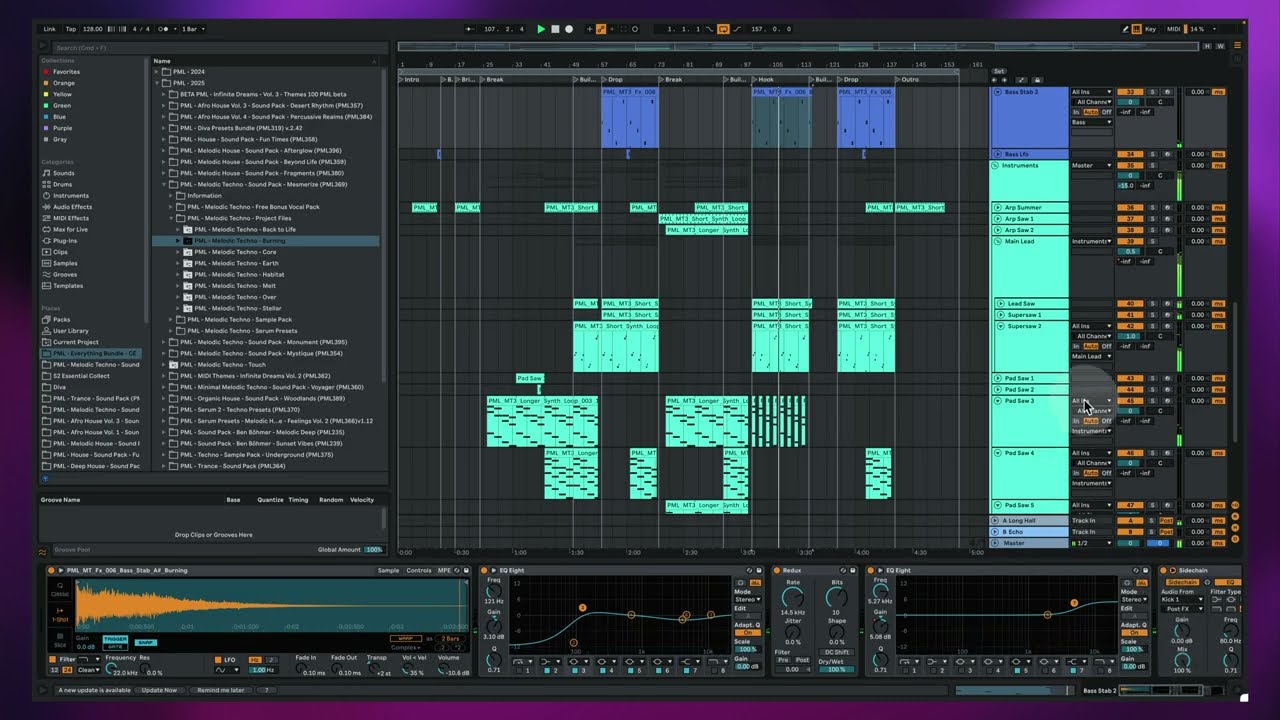Unfold the Bass Stab 2 track

point(997,92)
